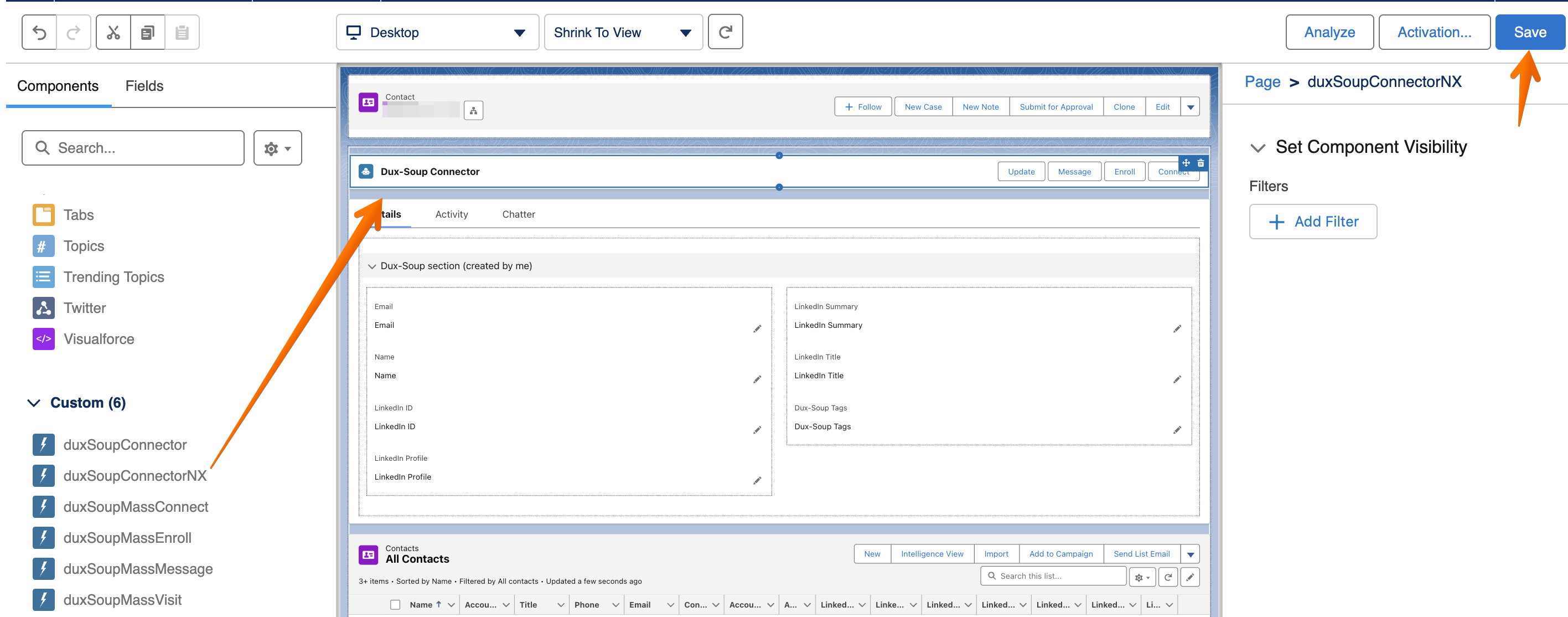Image resolution: width=1568 pixels, height=617 pixels.
Task: Click the refresh icon in All Contacts list
Action: [x=1167, y=577]
